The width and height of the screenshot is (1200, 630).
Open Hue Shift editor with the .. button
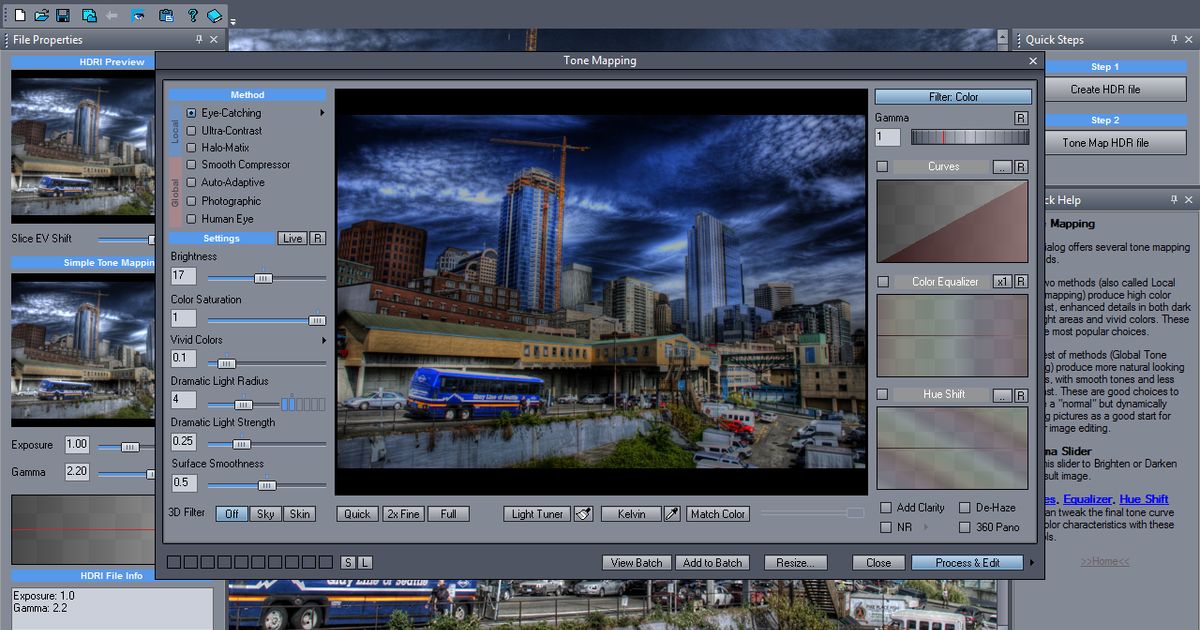(1002, 395)
